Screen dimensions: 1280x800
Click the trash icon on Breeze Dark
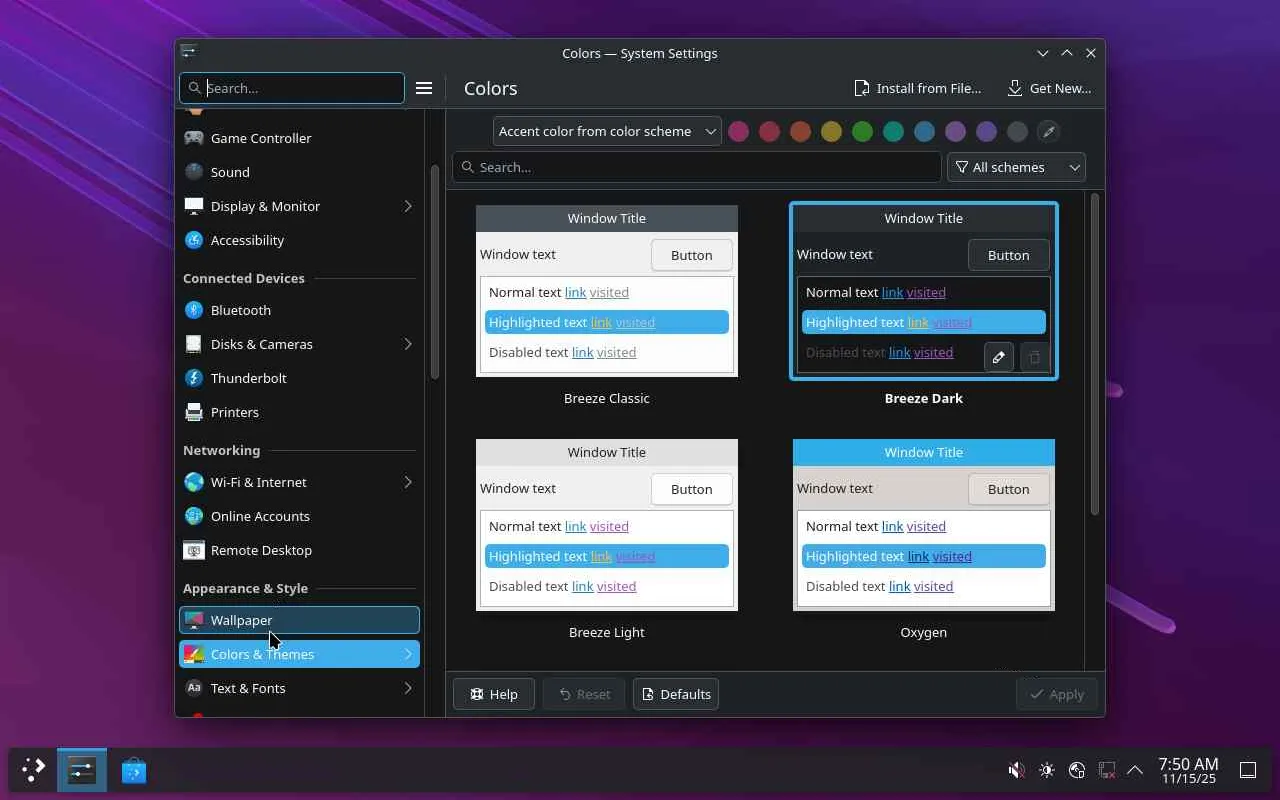point(1034,357)
